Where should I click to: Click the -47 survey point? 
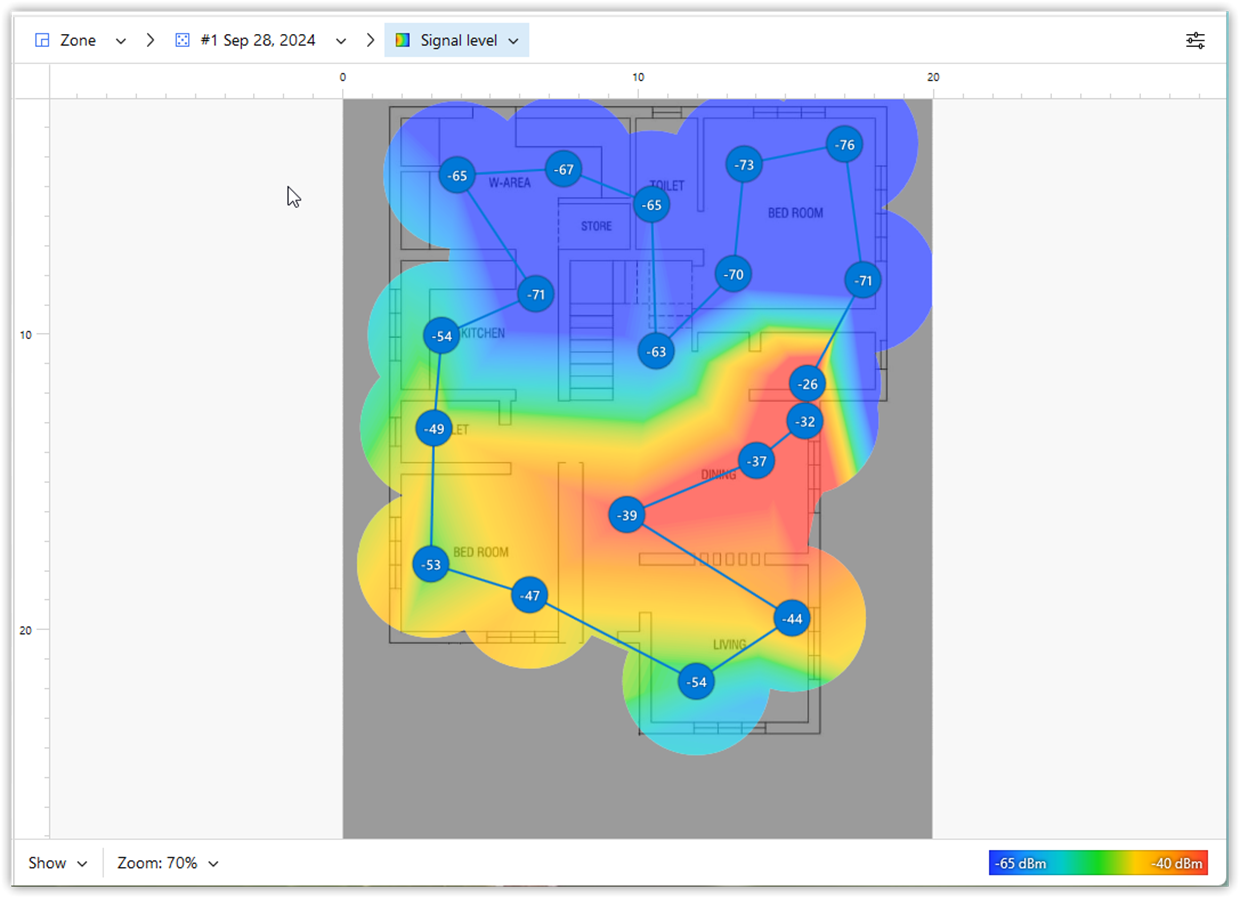[530, 596]
